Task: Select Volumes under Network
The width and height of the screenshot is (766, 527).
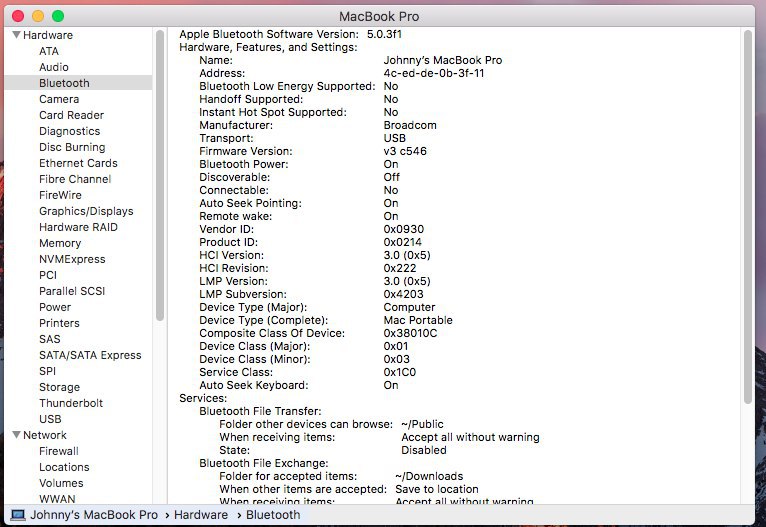Action: (x=61, y=483)
